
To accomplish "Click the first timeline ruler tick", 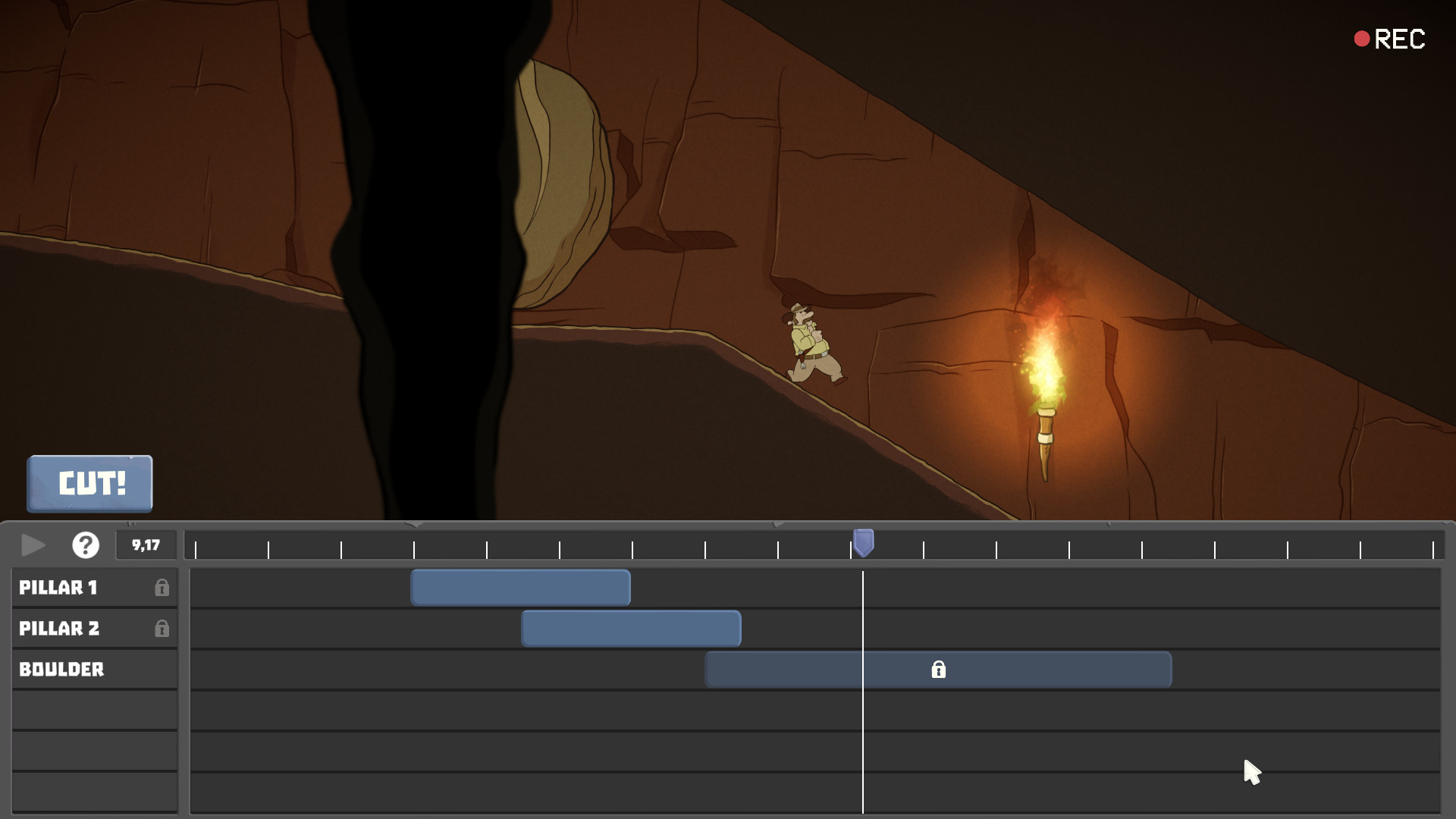I will 196,550.
